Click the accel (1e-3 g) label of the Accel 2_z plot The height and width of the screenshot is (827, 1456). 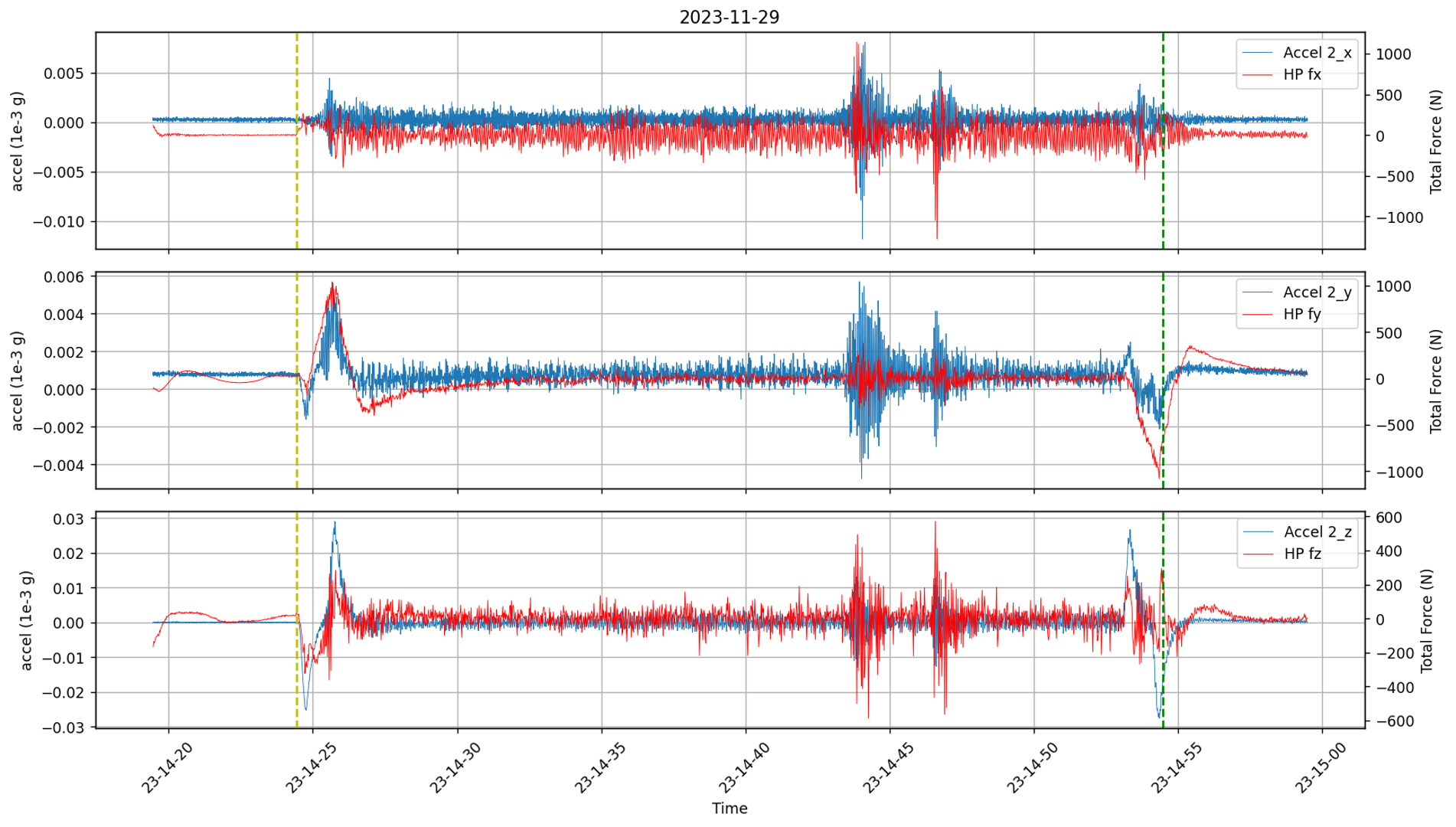pos(26,620)
